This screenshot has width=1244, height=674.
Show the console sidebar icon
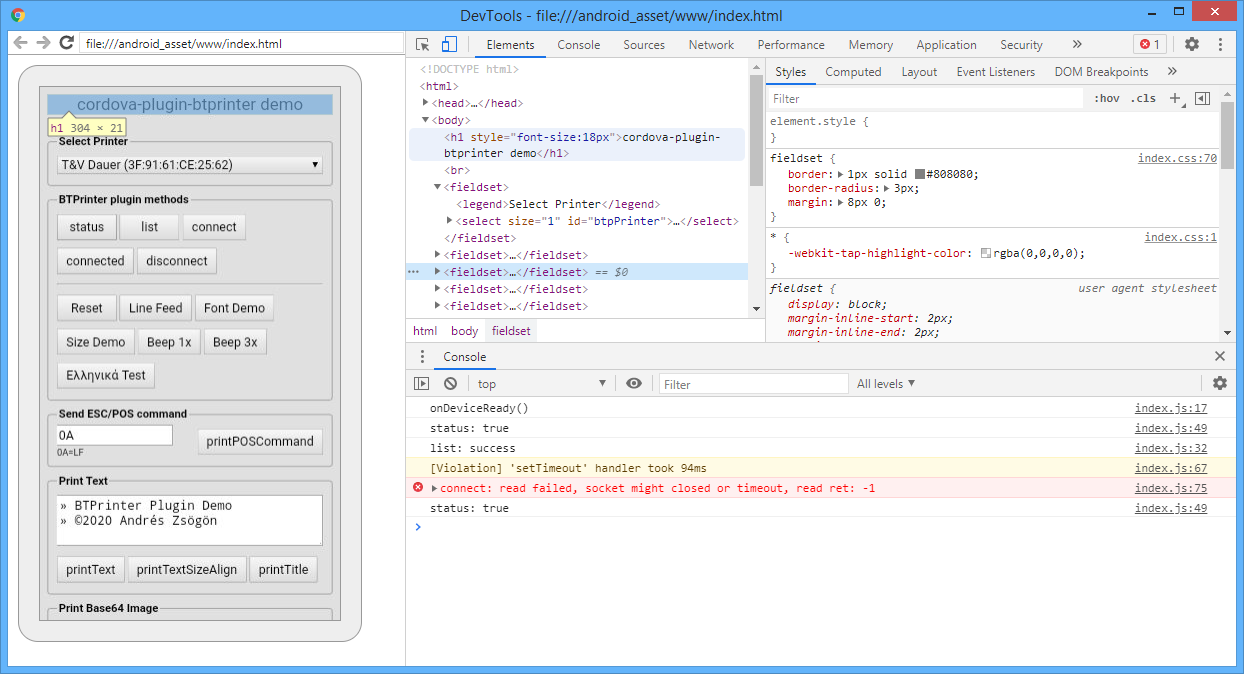coord(422,384)
